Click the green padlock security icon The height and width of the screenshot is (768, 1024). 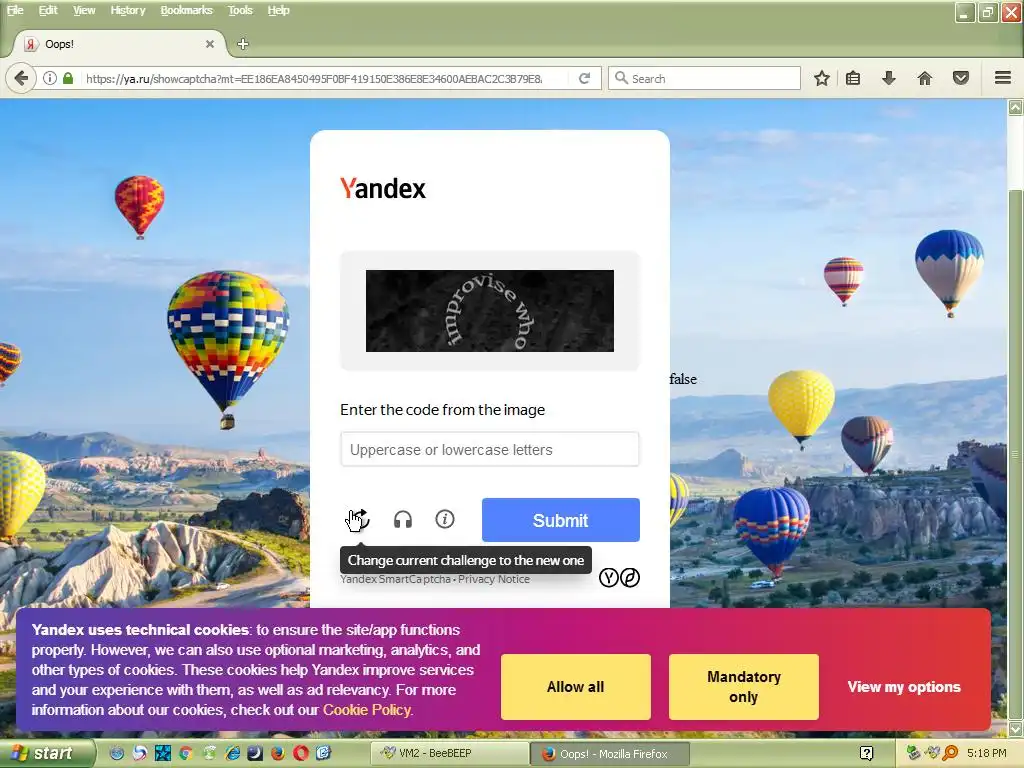[x=68, y=78]
